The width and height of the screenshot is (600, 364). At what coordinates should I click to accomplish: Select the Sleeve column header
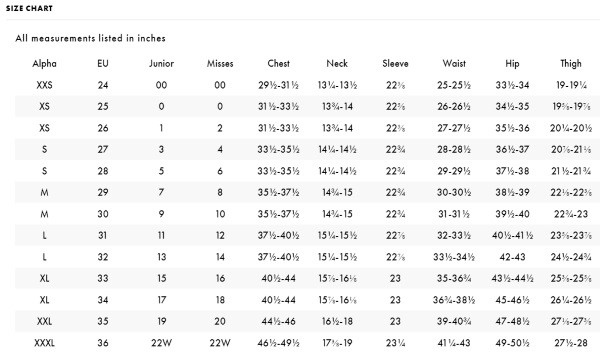click(x=395, y=64)
